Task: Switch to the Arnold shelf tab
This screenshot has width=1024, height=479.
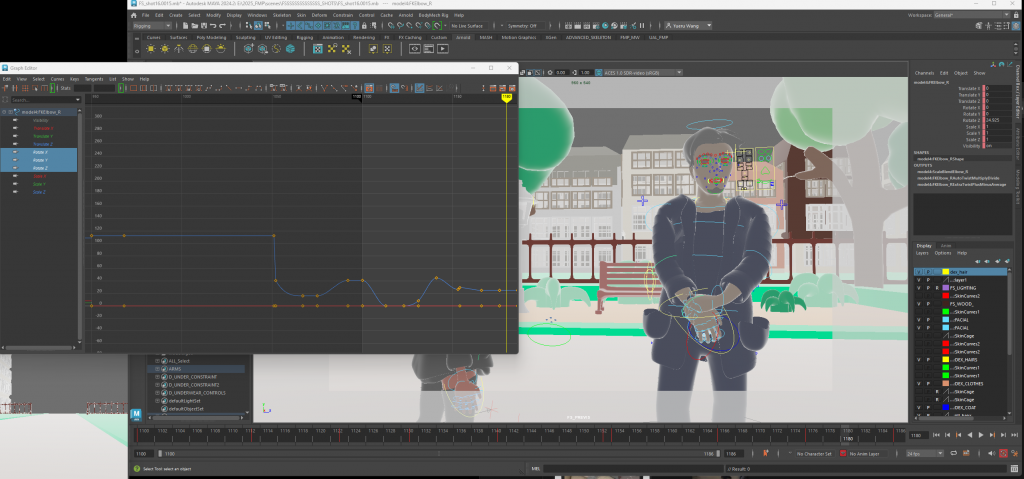Action: pos(463,37)
